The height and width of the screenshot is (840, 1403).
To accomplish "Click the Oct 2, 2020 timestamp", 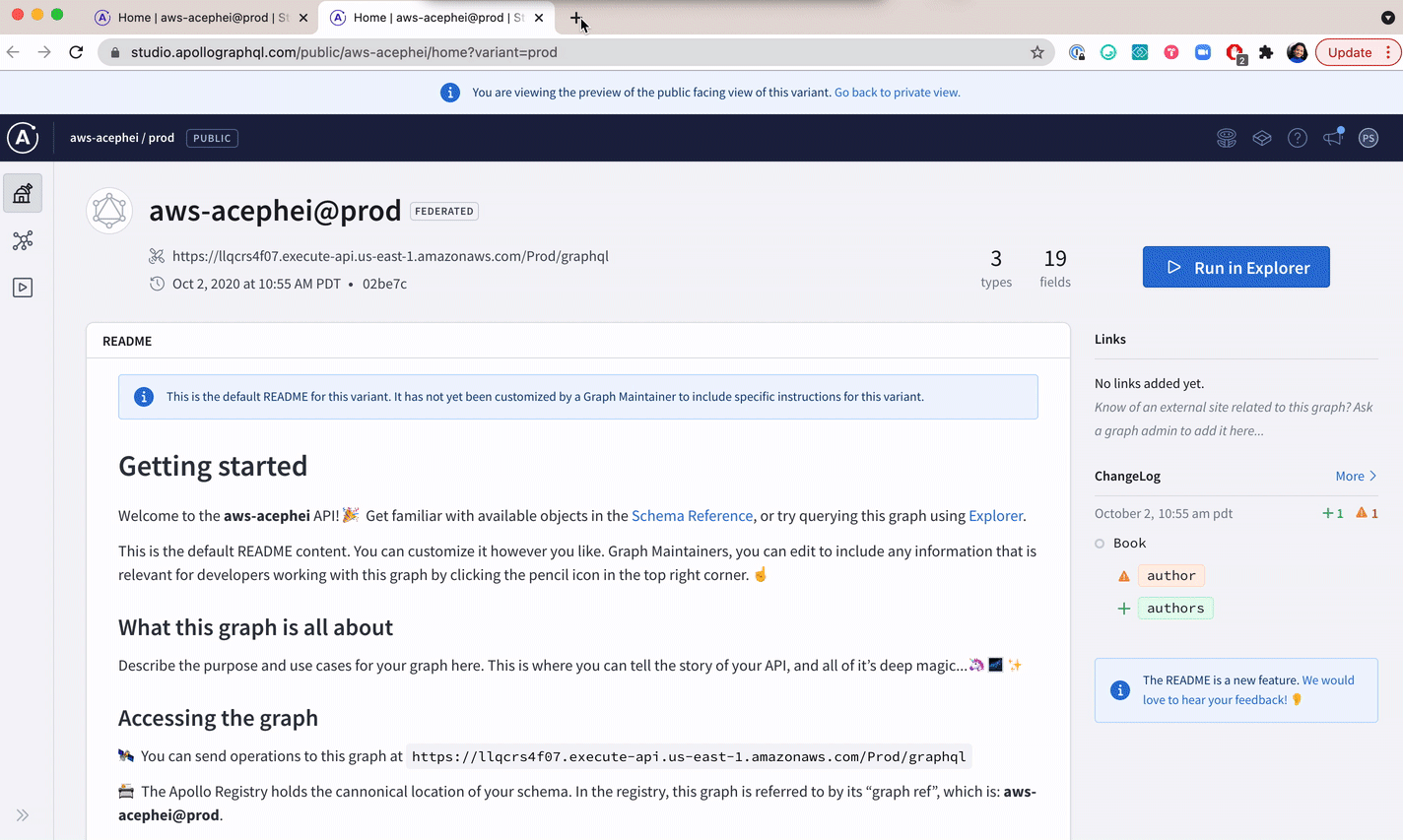I will click(256, 284).
